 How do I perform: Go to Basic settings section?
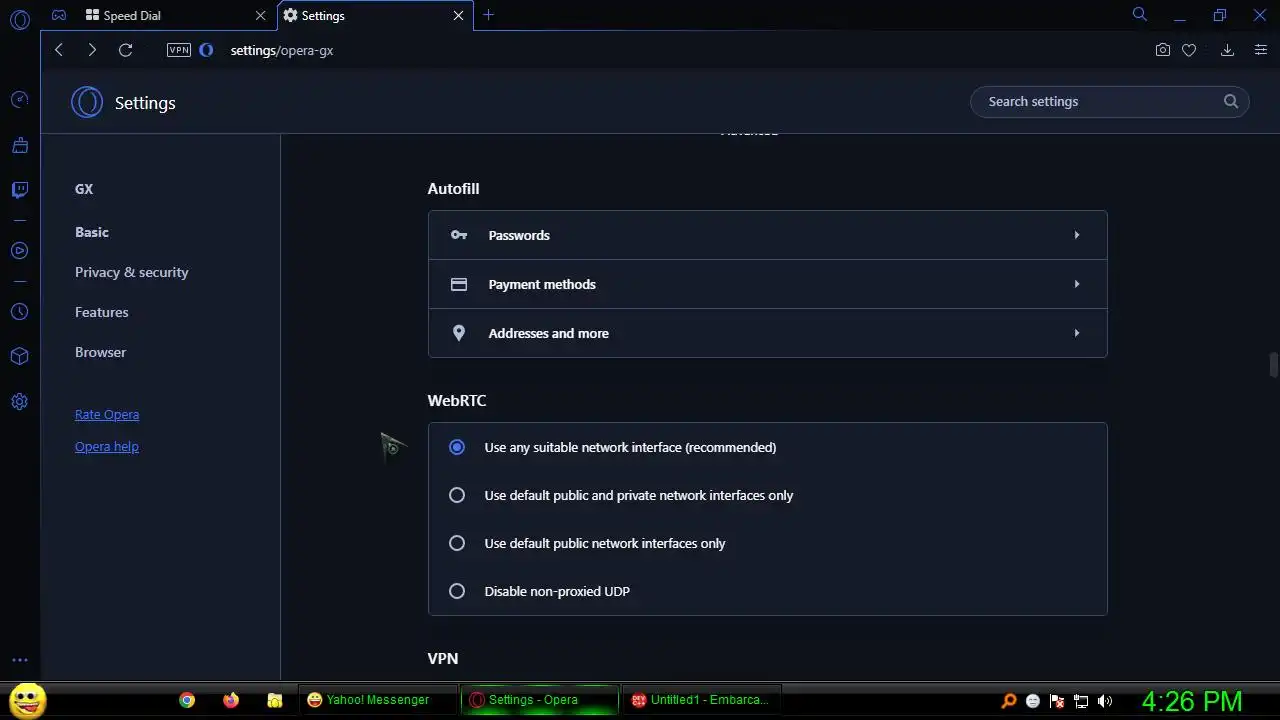coord(92,232)
